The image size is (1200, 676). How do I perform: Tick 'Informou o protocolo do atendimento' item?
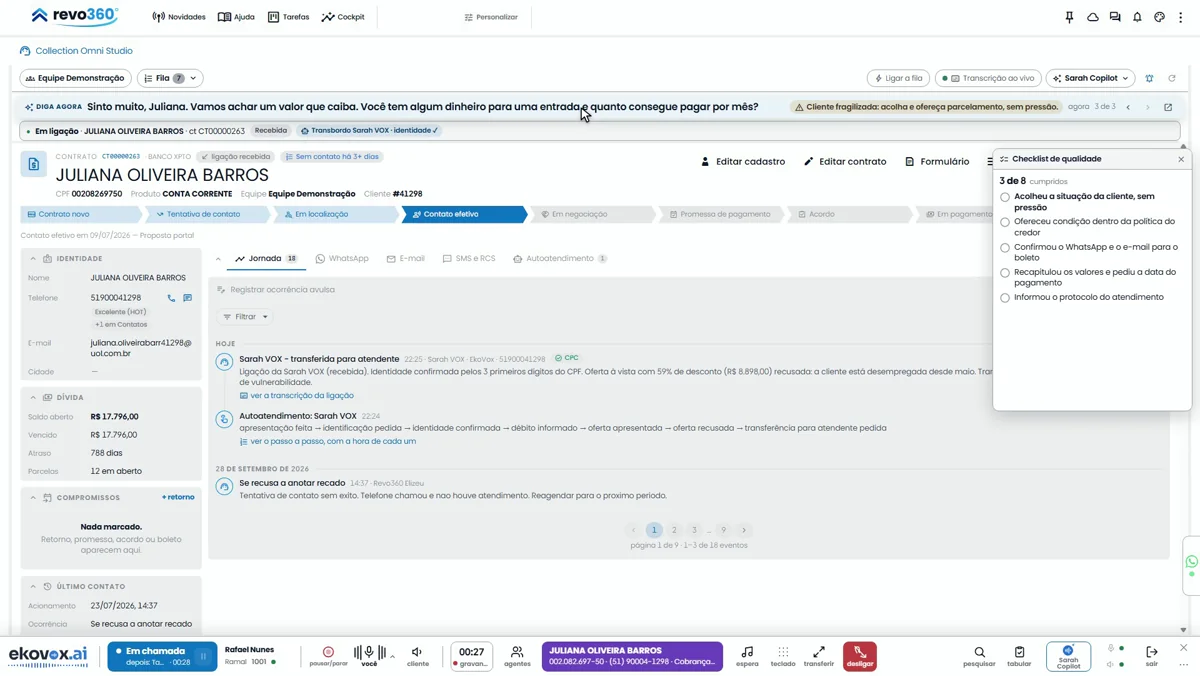point(1005,297)
